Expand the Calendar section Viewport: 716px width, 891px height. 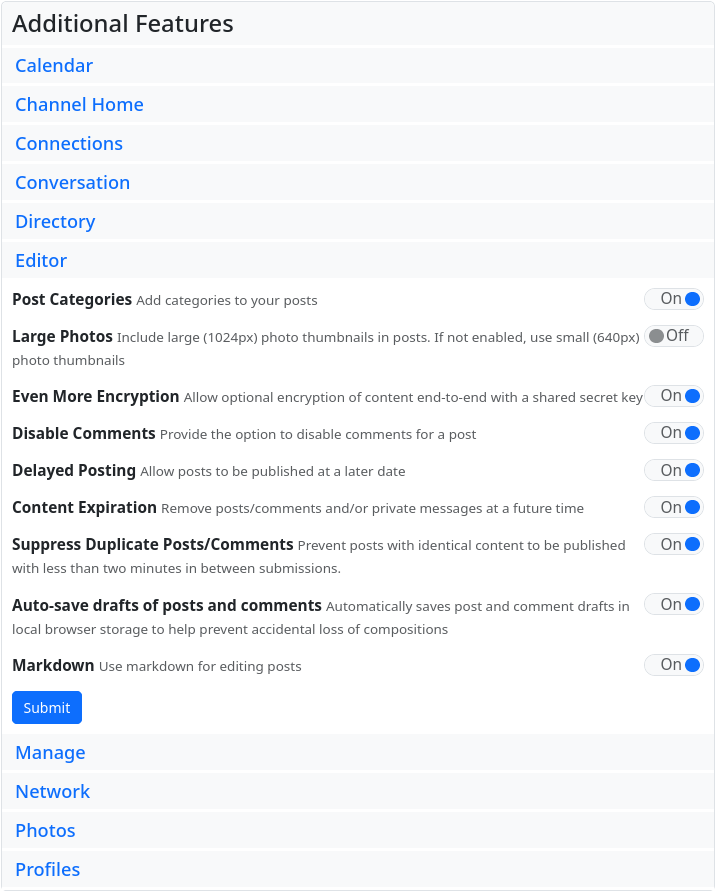pyautogui.click(x=54, y=66)
